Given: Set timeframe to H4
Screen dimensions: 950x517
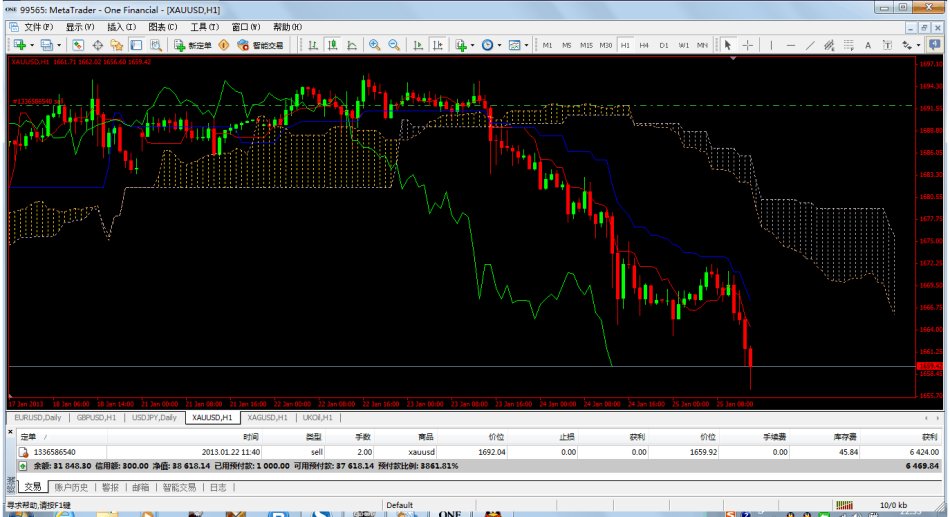Looking at the screenshot, I should (x=644, y=45).
